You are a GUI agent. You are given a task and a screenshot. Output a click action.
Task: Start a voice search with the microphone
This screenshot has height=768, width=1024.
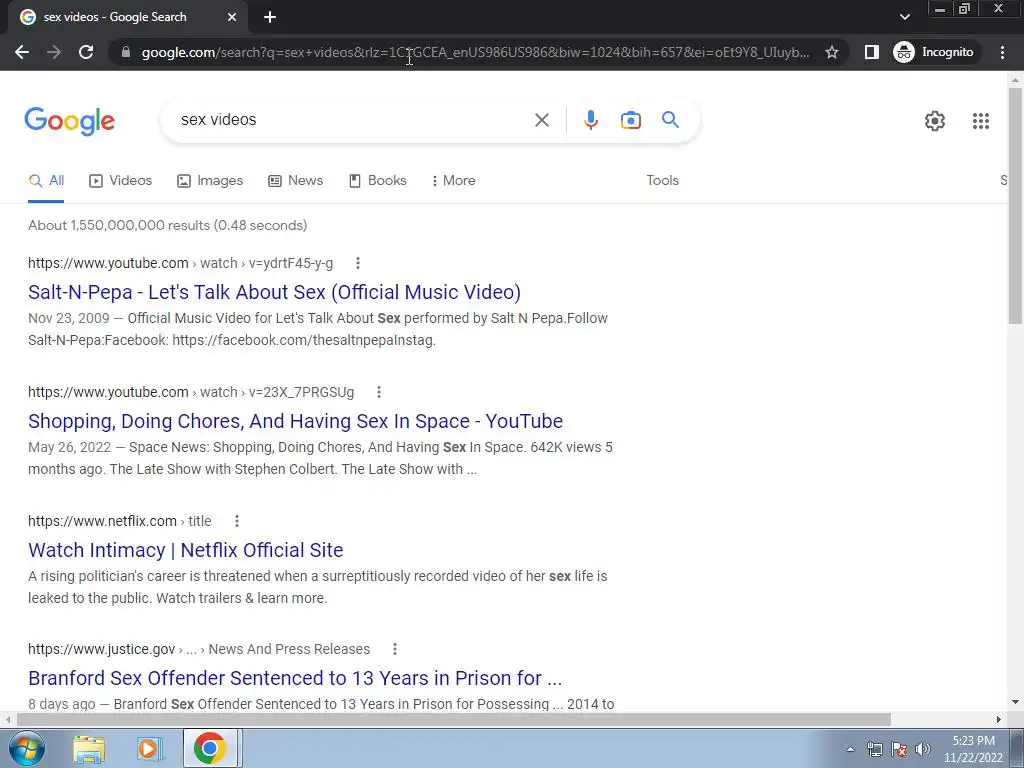click(591, 120)
